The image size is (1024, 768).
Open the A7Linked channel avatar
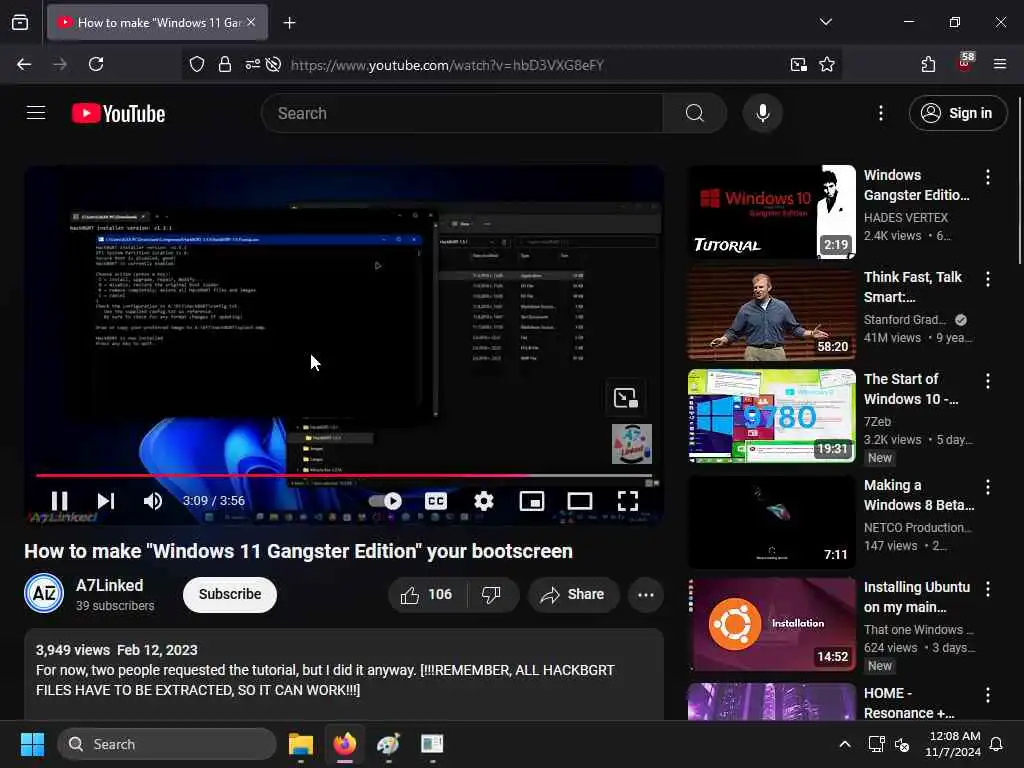[x=44, y=593]
